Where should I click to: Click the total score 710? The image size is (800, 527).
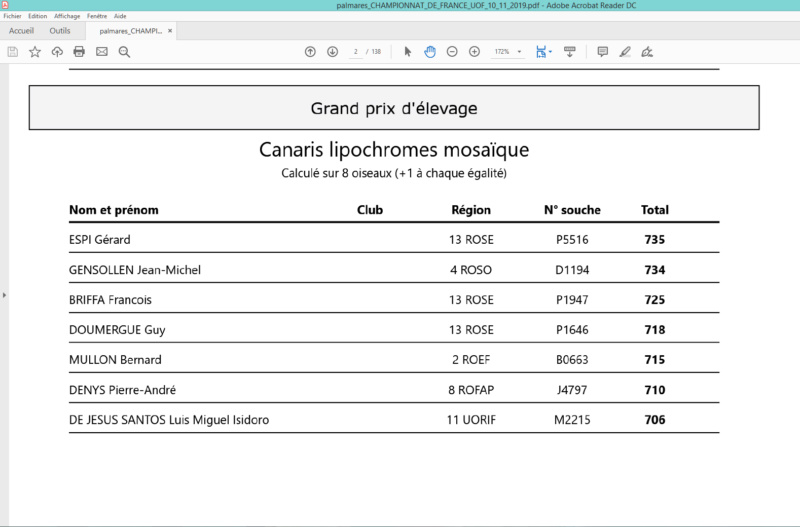655,390
